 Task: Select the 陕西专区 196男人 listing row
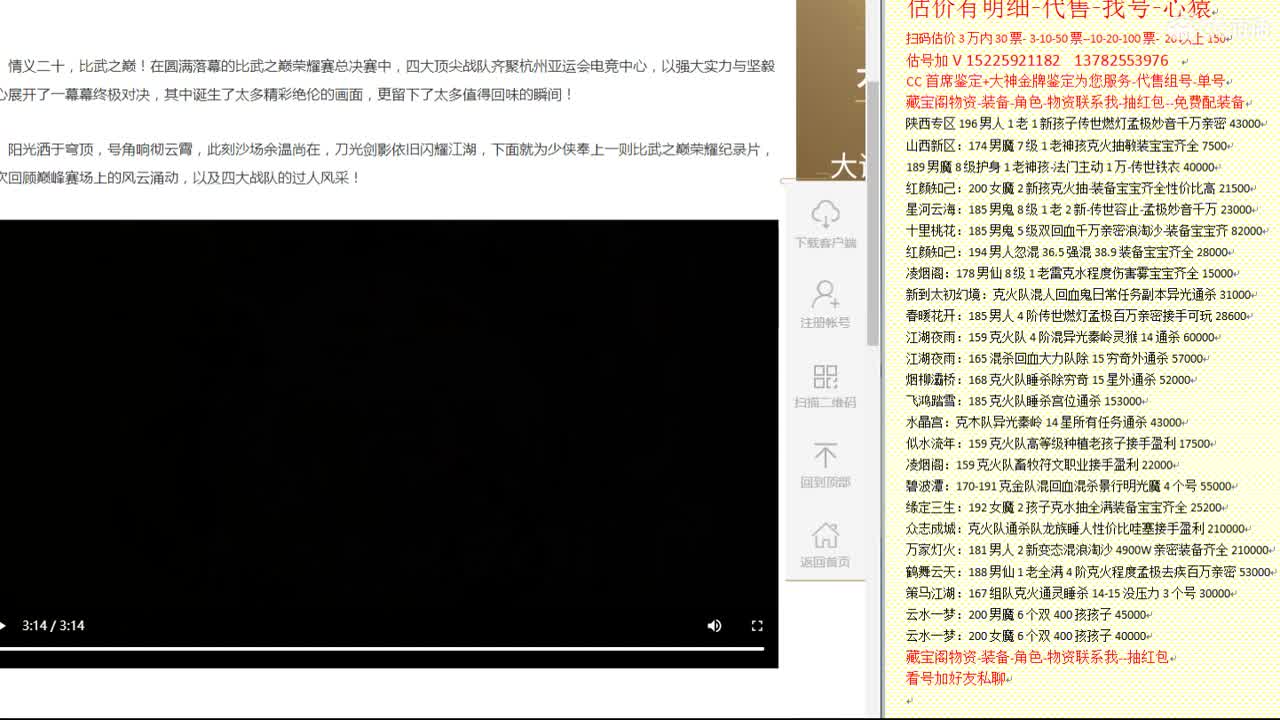(1084, 124)
